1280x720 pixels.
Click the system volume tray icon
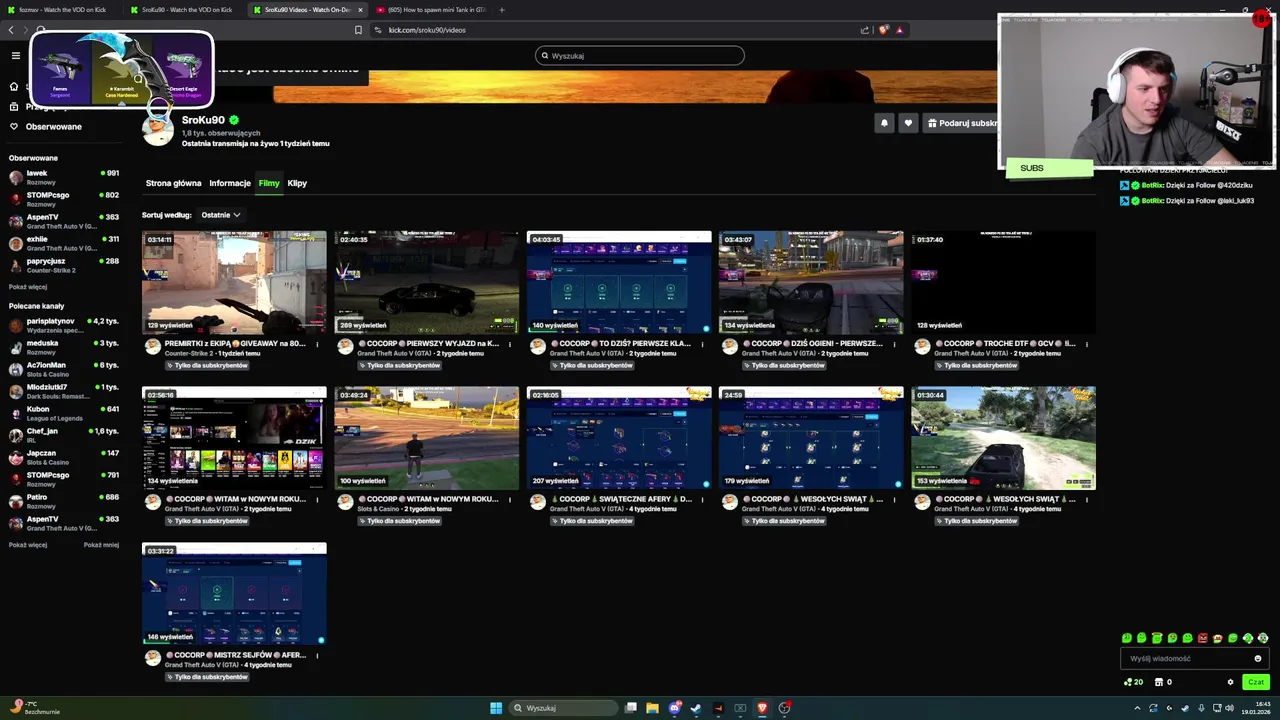point(1230,708)
